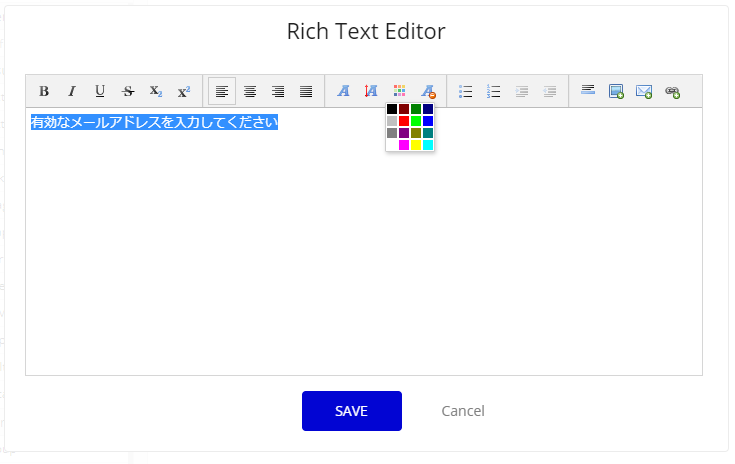Pick the medium gray color swatch
Image resolution: width=735 pixels, height=464 pixels.
coord(392,133)
